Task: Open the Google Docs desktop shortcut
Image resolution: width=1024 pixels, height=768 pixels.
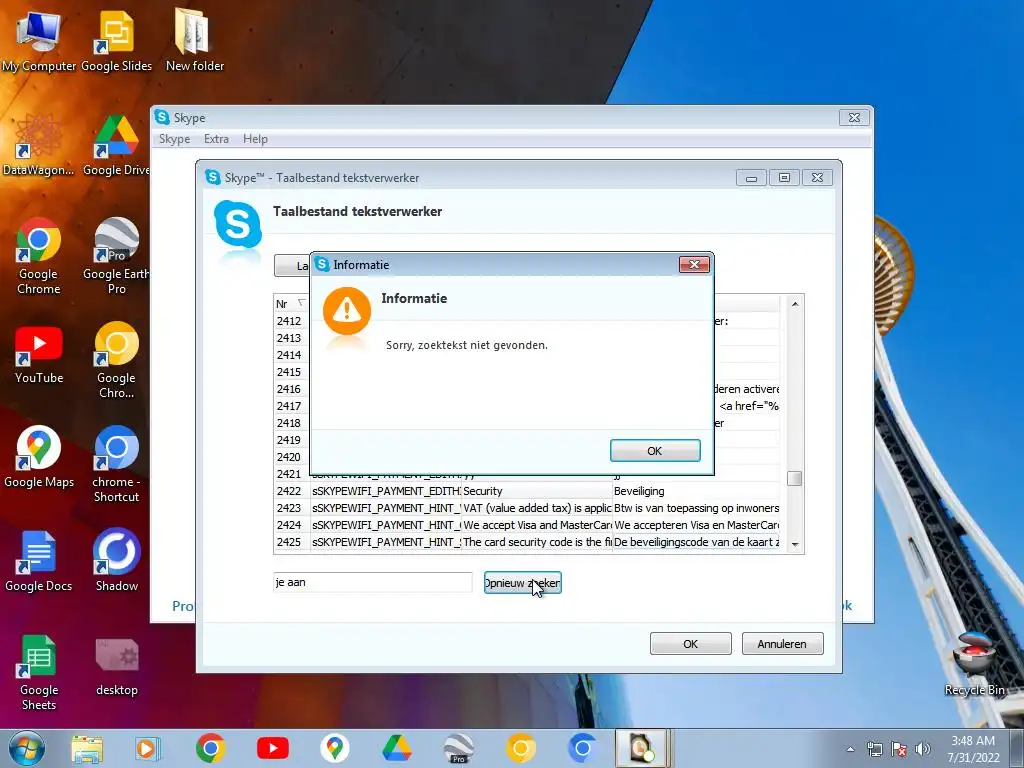Action: point(39,562)
